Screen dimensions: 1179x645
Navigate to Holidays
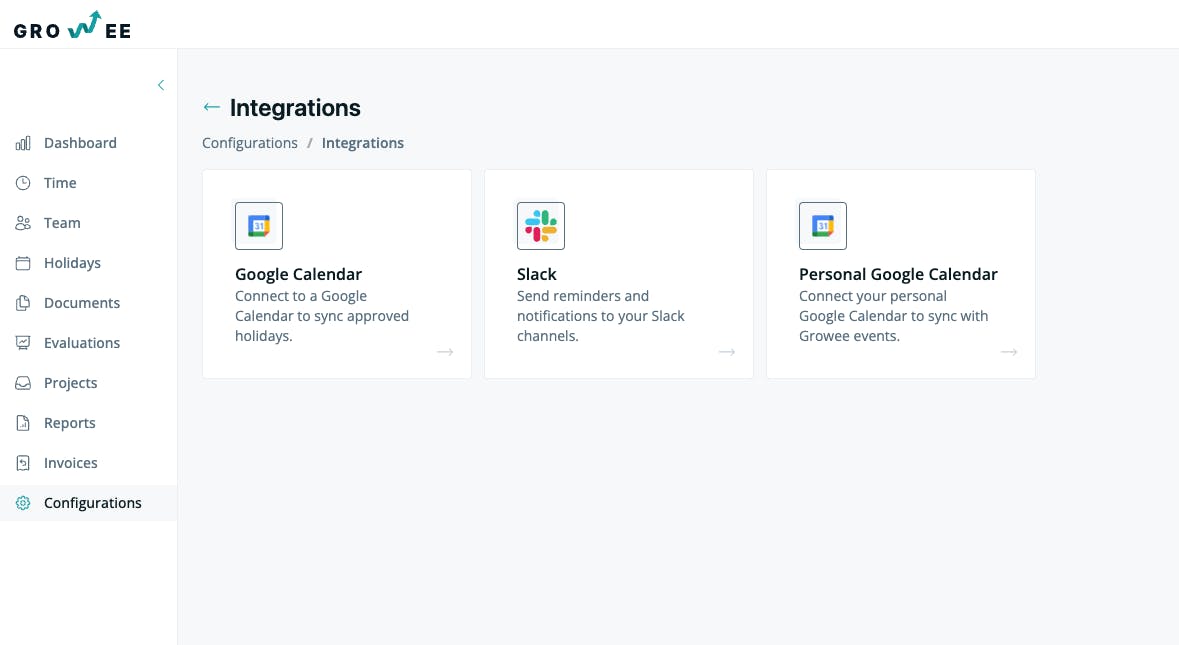(72, 263)
